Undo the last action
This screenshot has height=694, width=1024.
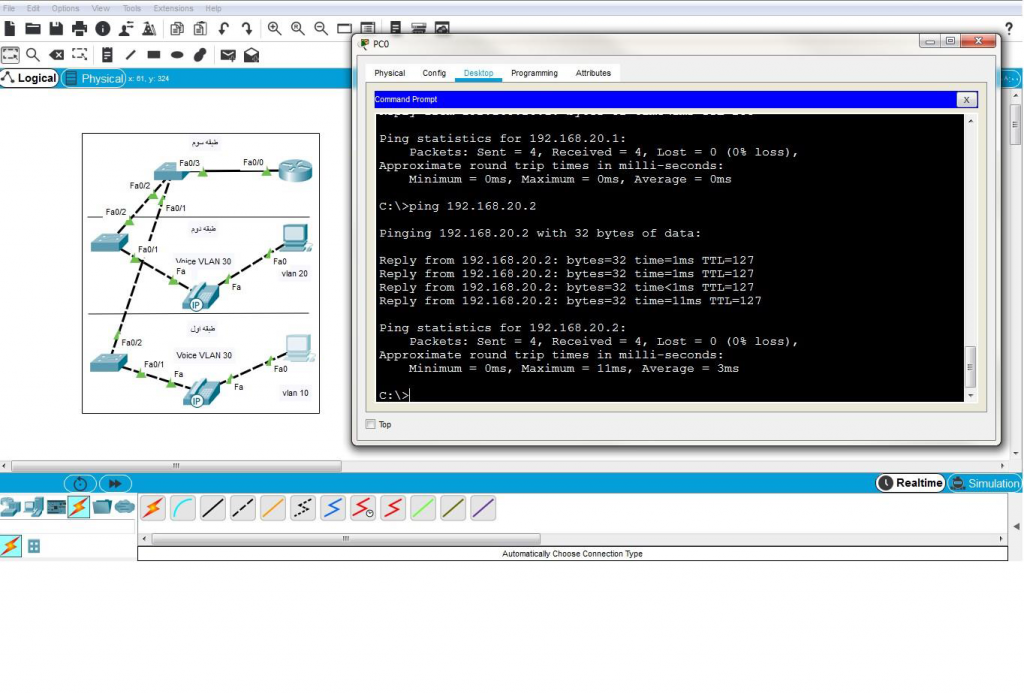[224, 29]
